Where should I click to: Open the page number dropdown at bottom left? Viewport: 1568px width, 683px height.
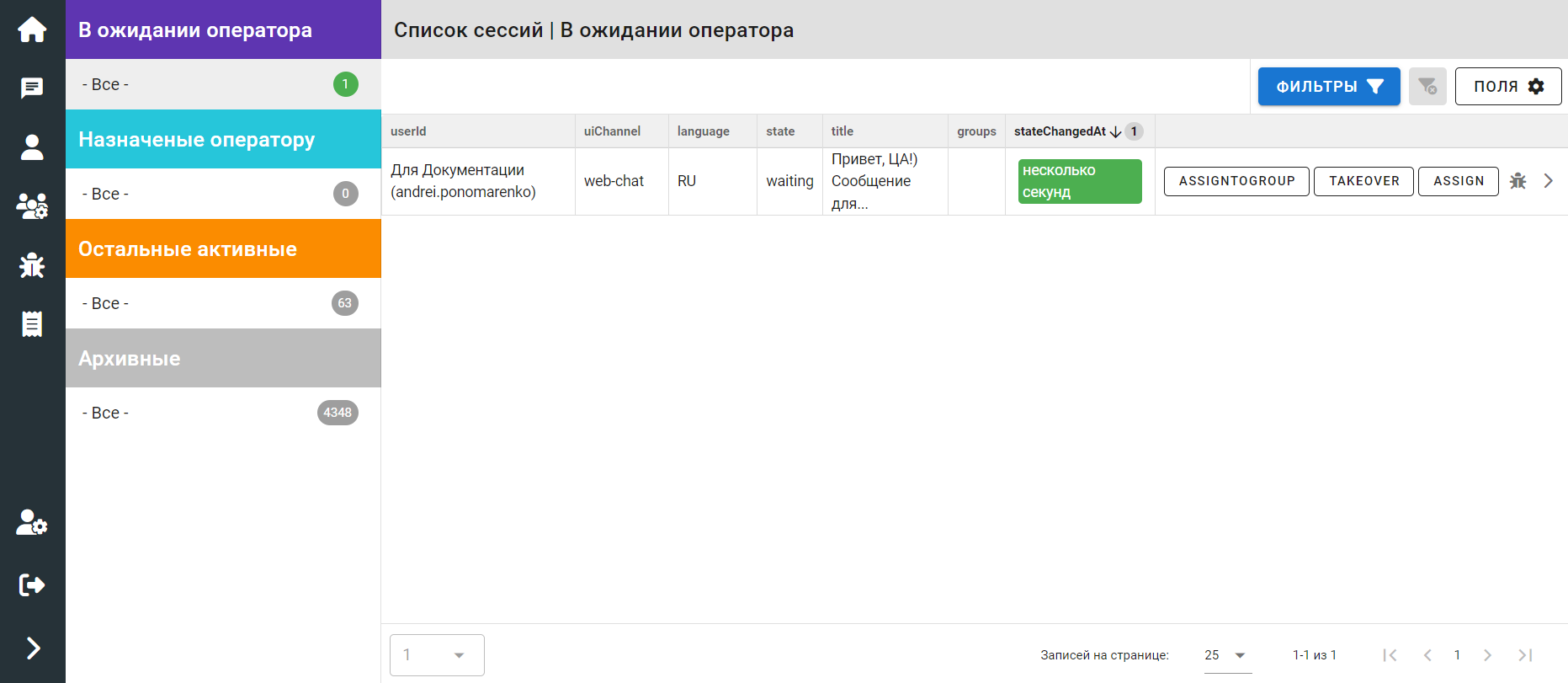click(x=437, y=655)
